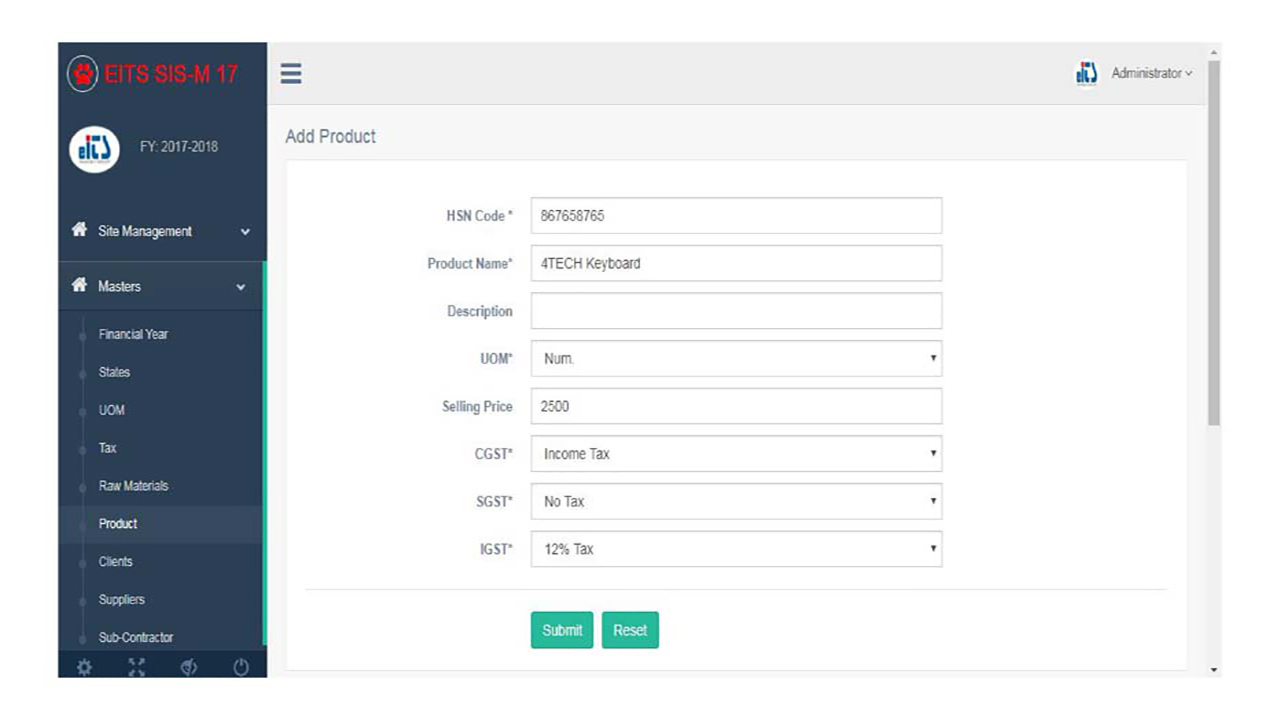This screenshot has height=720, width=1280.
Task: Collapse the Masters menu chevron
Action: coord(240,287)
